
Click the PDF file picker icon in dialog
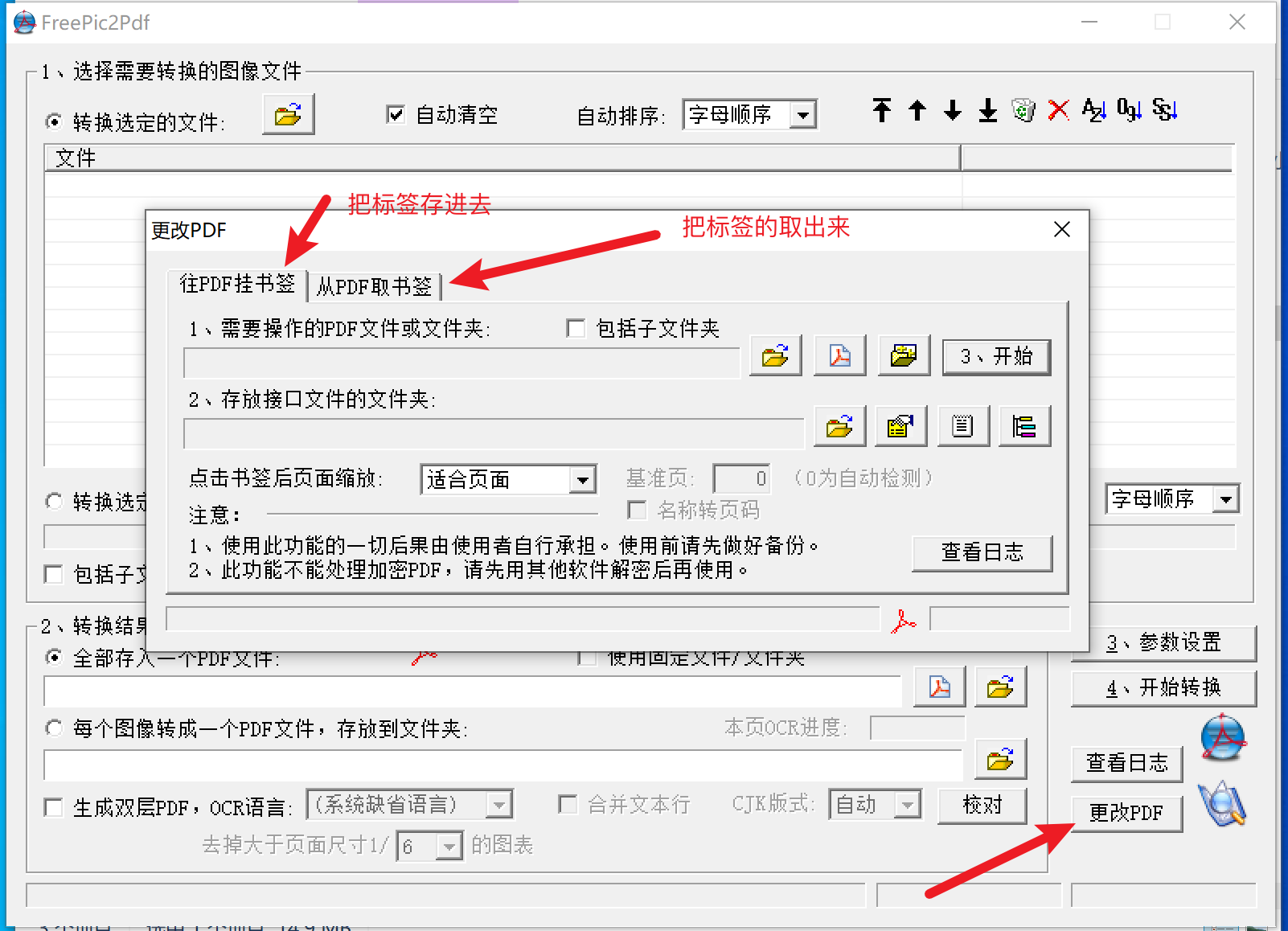tap(840, 355)
